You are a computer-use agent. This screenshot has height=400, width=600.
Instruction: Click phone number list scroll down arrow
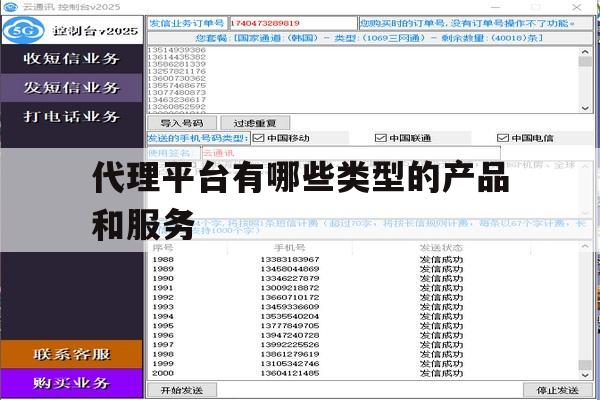point(585,108)
